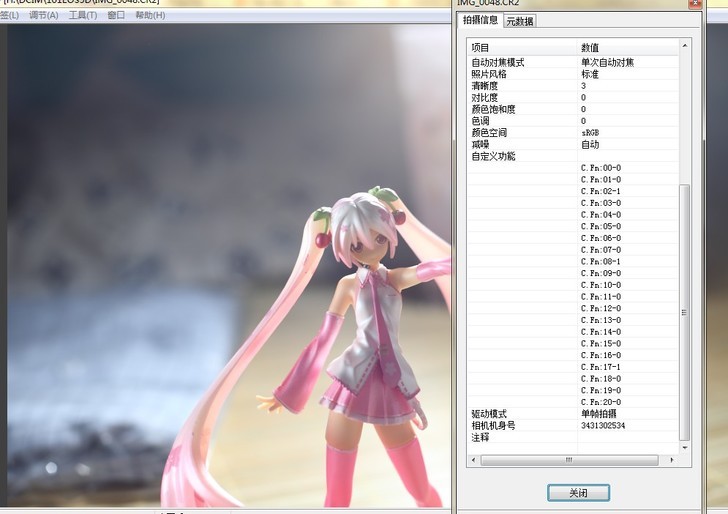Click the sRGB value
This screenshot has height=514, width=728.
590,133
